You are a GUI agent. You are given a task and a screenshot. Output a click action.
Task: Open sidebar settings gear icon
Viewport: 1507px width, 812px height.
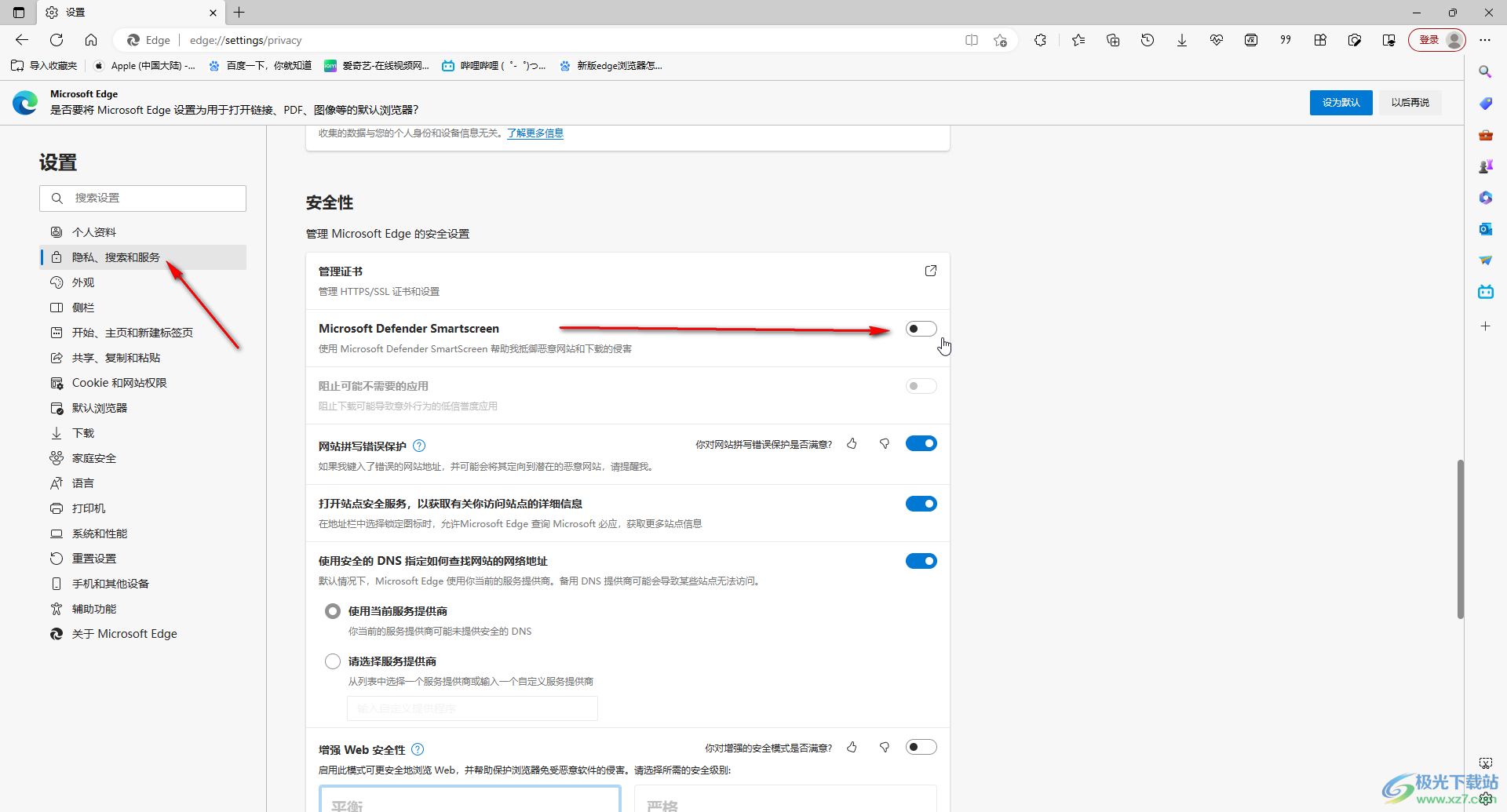click(1486, 799)
